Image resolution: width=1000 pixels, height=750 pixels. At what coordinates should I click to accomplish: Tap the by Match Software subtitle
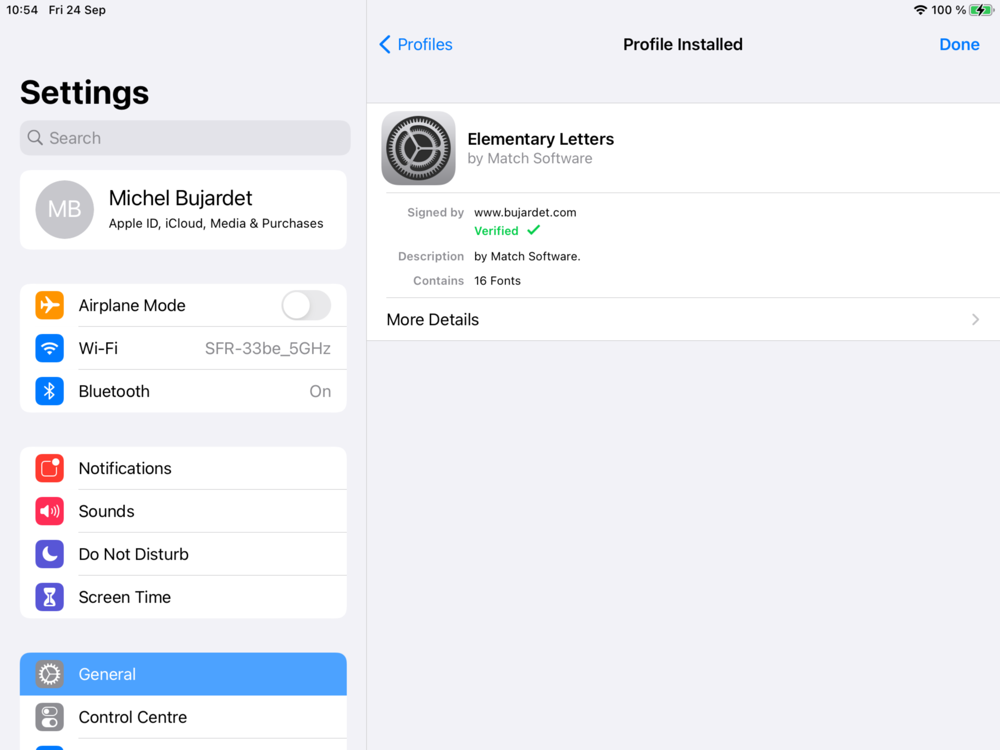[530, 158]
